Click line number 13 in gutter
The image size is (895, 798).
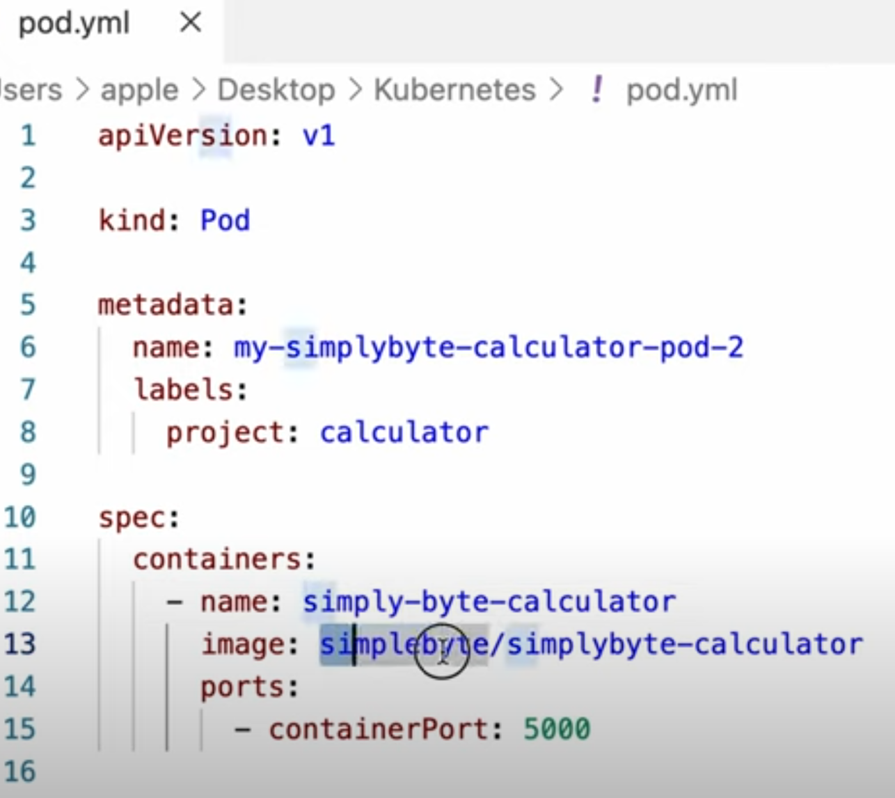pyautogui.click(x=20, y=644)
